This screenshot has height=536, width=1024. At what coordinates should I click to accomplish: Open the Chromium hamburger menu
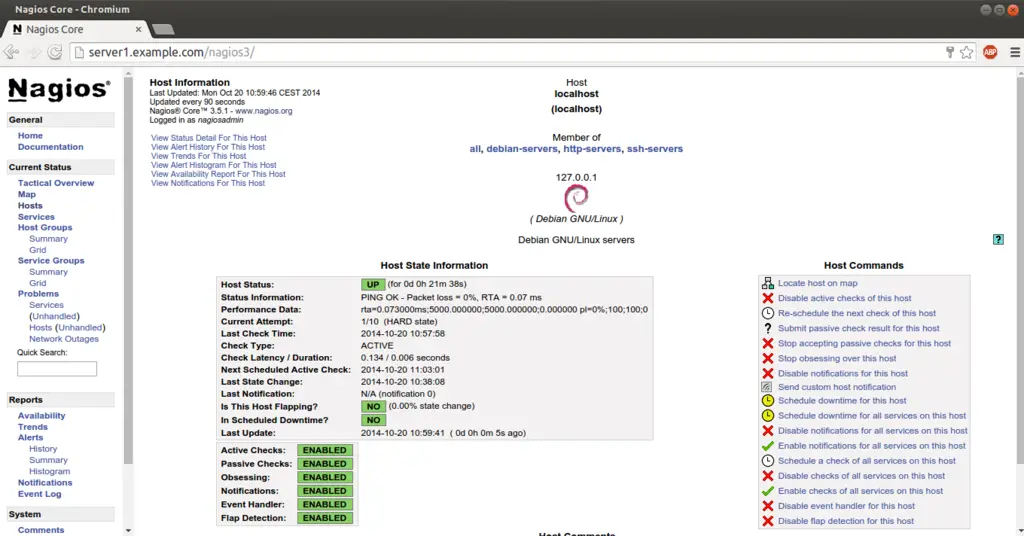pyautogui.click(x=1014, y=52)
